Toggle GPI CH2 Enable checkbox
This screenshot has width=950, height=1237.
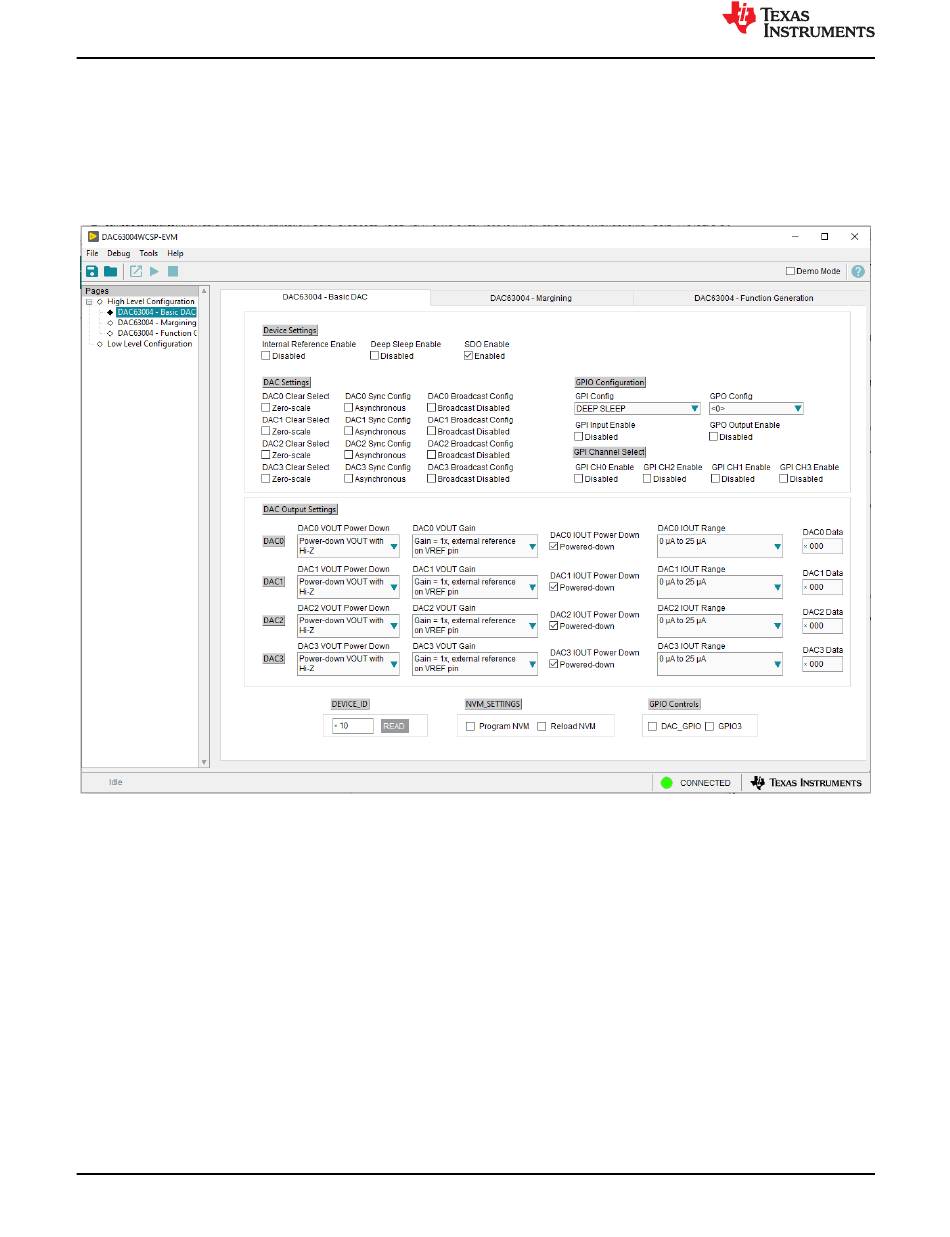pos(648,478)
